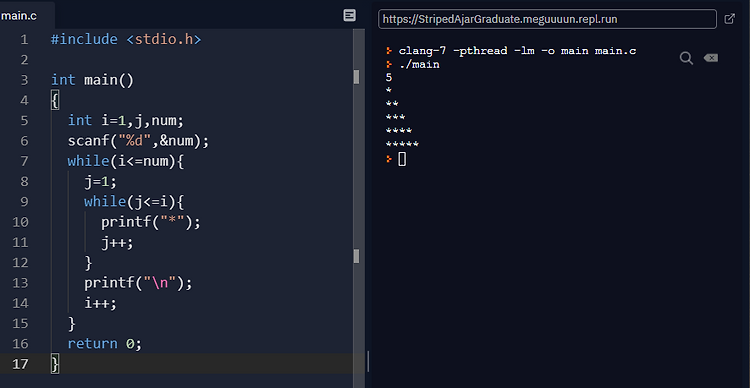Click the opening brace on line 4
The image size is (750, 388).
click(x=55, y=100)
